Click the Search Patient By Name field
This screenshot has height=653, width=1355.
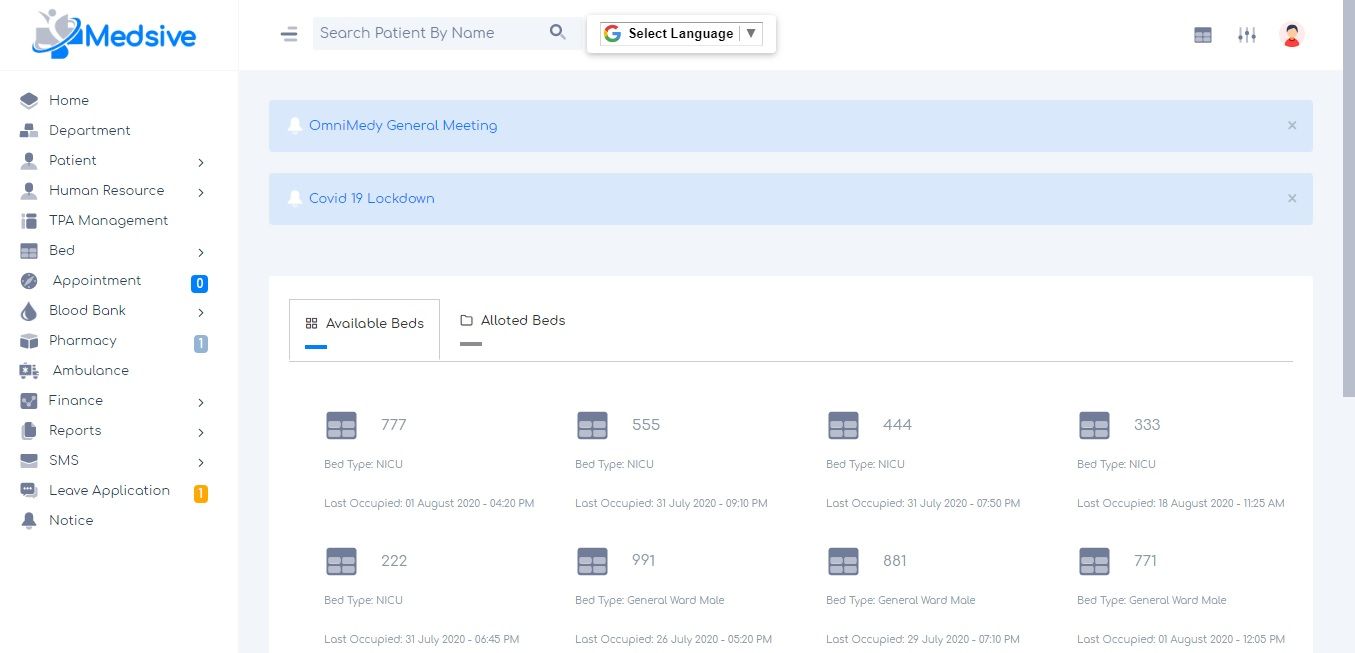(430, 33)
